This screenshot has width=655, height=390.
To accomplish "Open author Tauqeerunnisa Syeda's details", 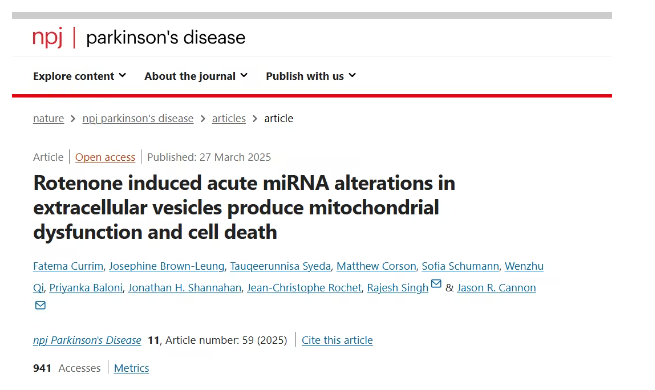I will [x=280, y=266].
